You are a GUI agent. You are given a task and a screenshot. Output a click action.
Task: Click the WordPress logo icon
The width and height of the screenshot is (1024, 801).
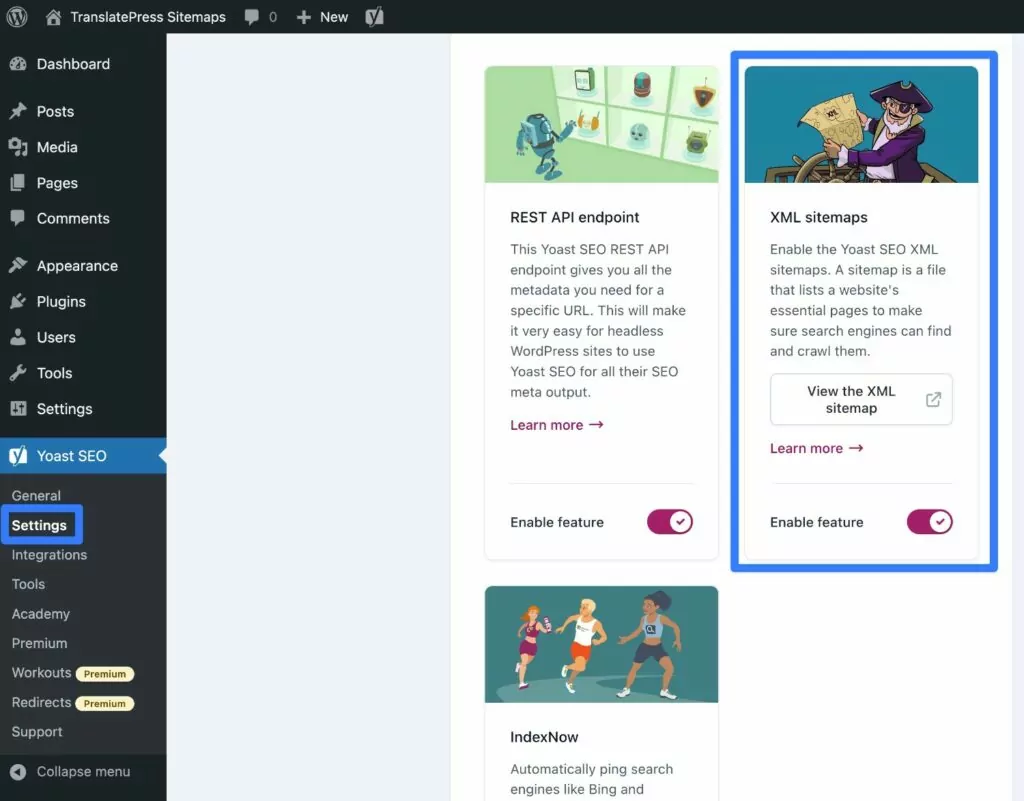click(x=17, y=16)
